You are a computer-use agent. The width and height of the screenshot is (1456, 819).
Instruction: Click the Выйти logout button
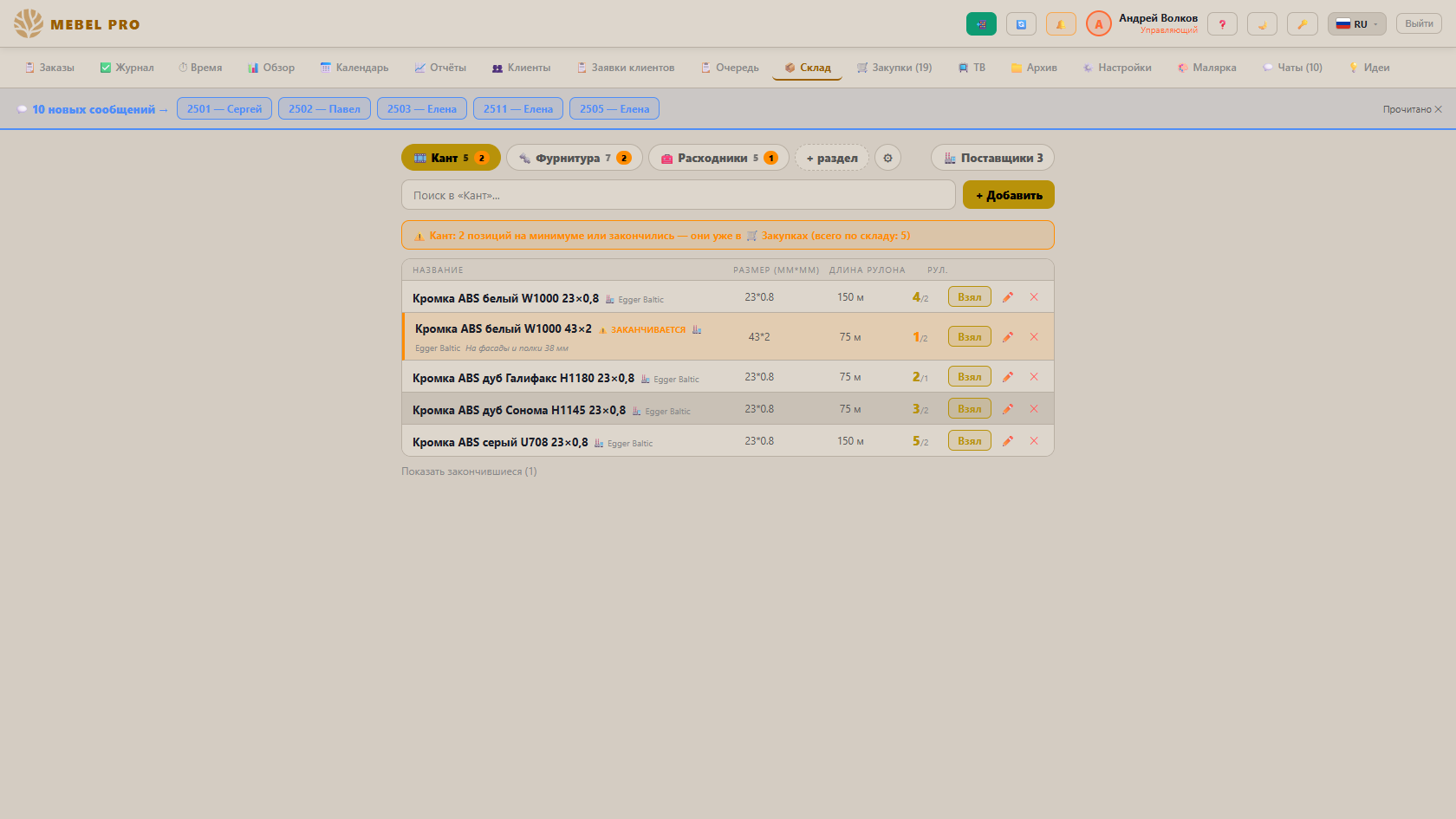click(x=1419, y=23)
